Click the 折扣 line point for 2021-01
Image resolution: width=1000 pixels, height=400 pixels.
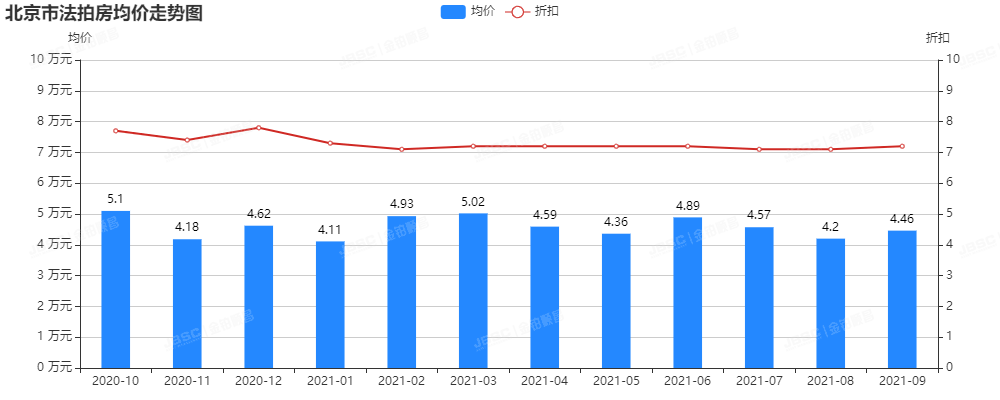tap(330, 143)
